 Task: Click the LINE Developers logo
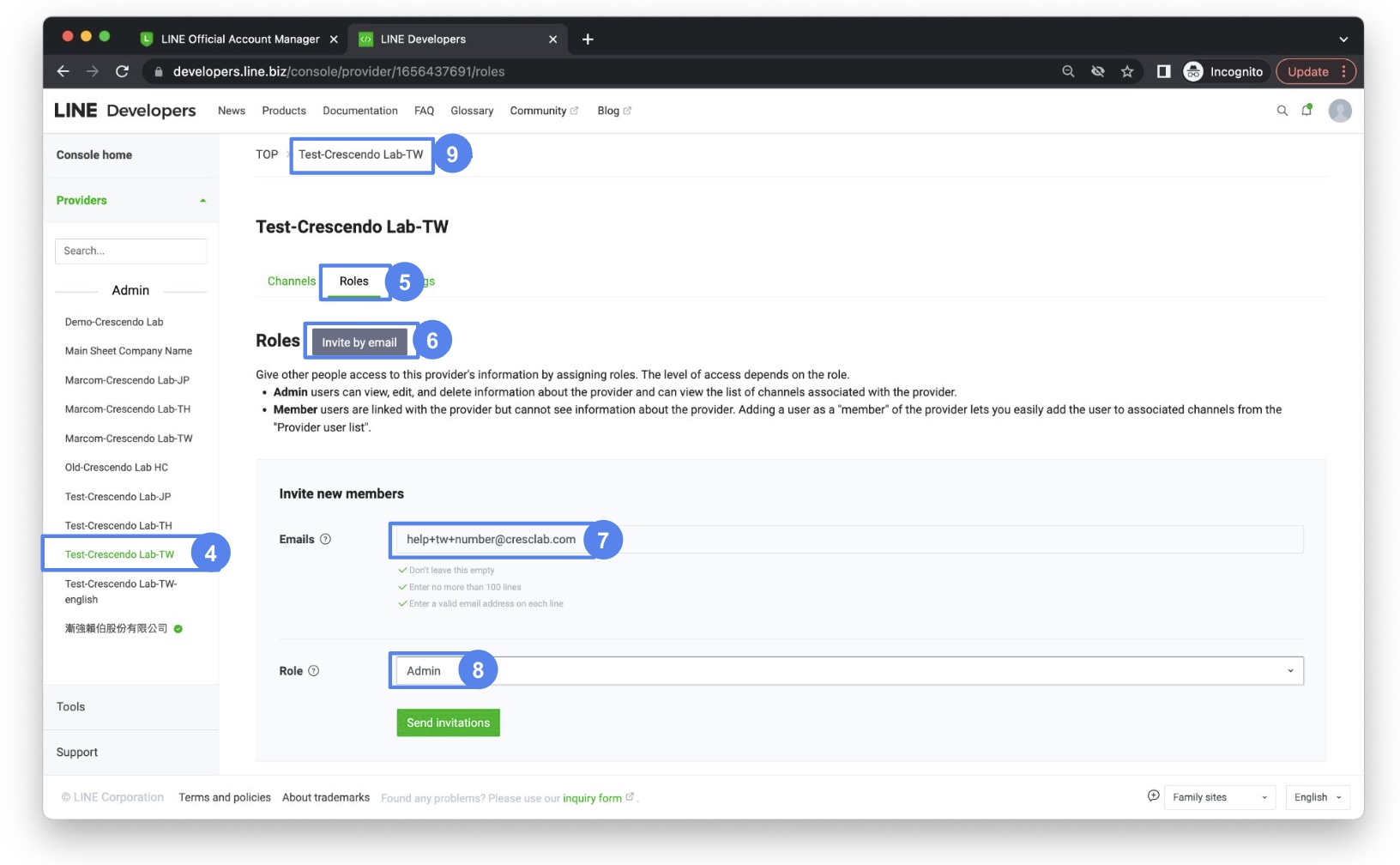tap(125, 111)
